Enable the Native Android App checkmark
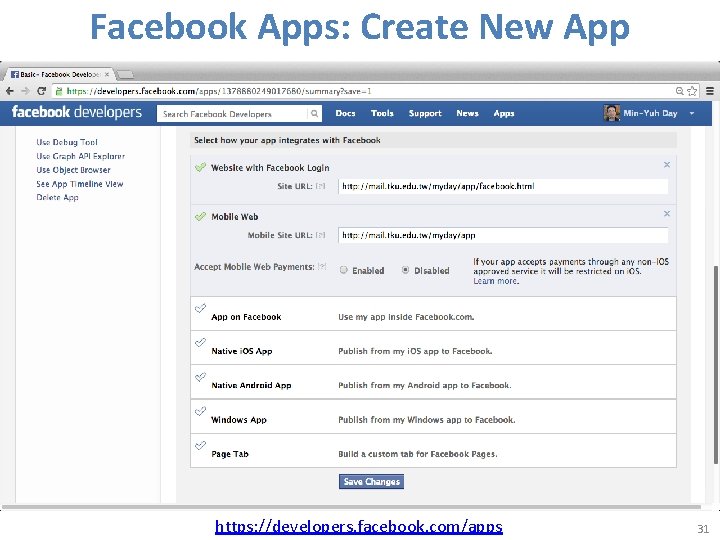The height and width of the screenshot is (540, 720). (x=200, y=377)
